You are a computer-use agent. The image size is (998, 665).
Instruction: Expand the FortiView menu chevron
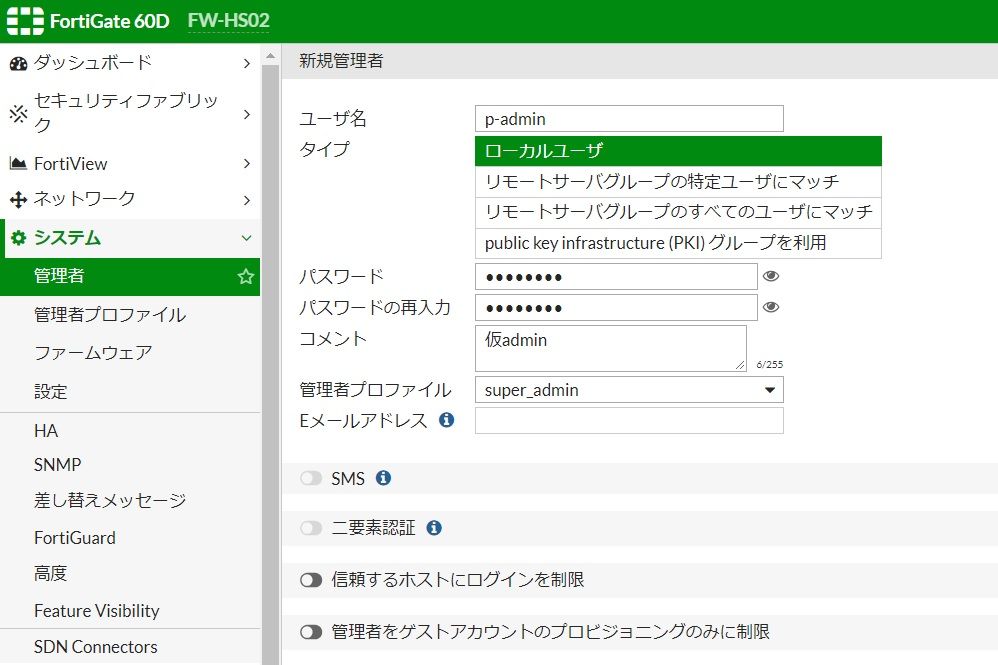[x=247, y=164]
